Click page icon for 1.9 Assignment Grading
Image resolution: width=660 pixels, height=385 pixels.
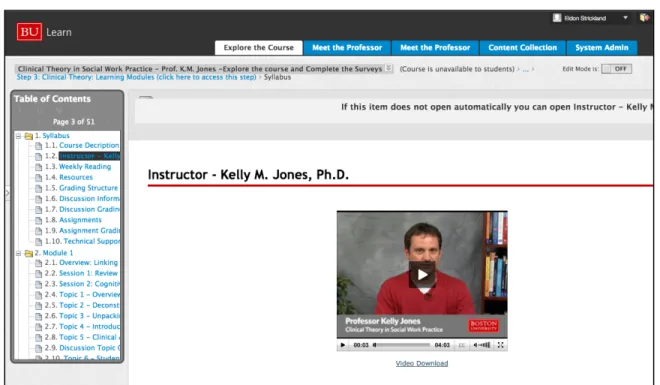pos(38,231)
